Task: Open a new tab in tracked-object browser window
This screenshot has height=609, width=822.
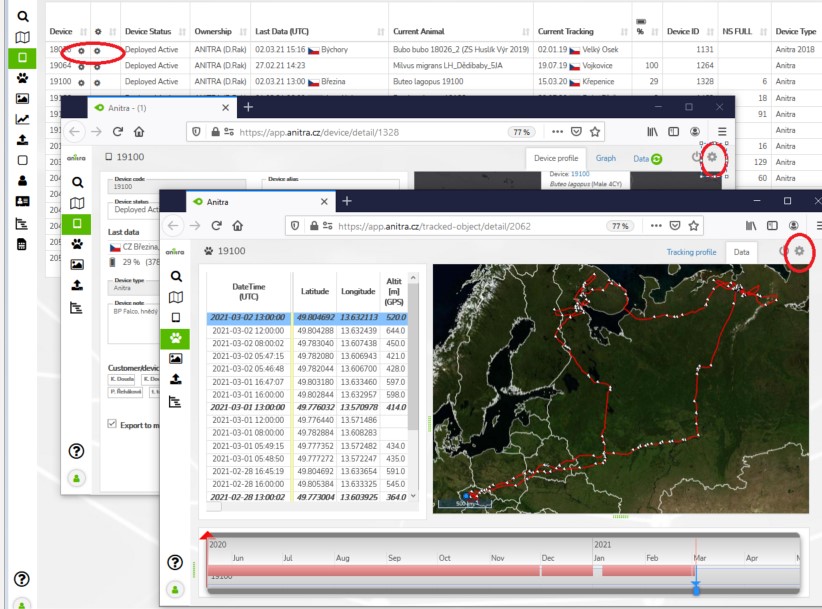Action: [x=347, y=201]
